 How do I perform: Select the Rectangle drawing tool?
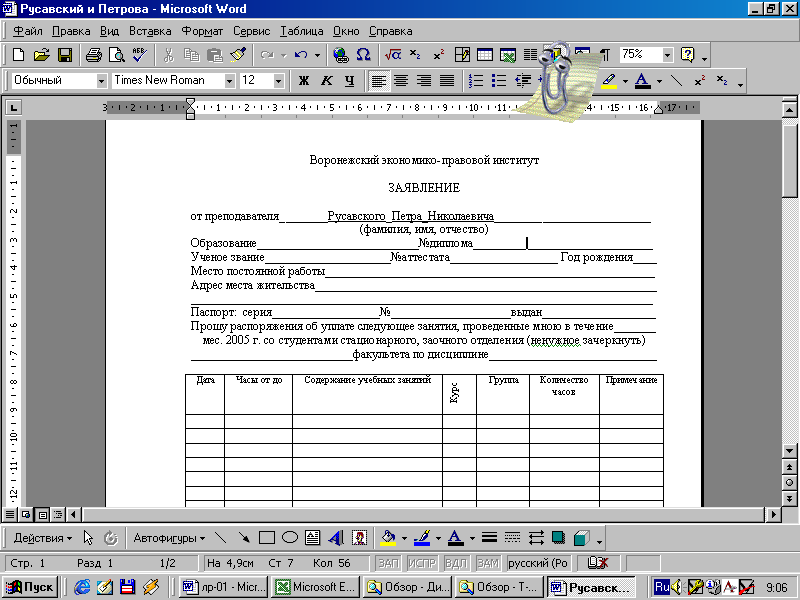pyautogui.click(x=266, y=538)
